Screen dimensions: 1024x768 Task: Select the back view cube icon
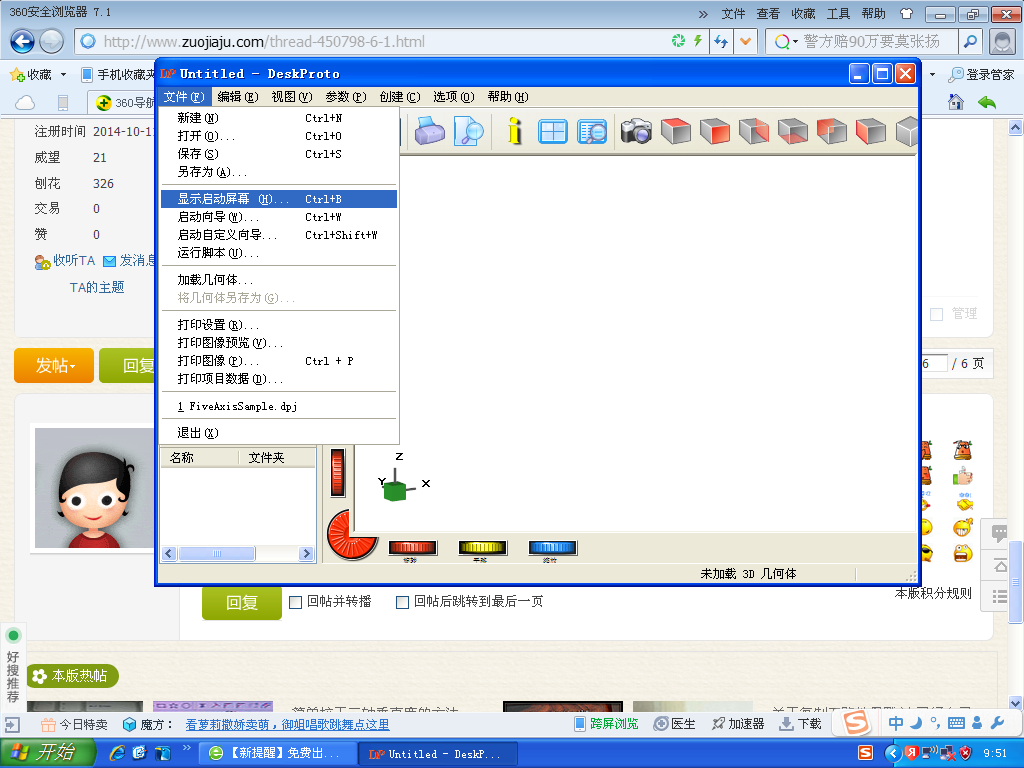tap(832, 131)
